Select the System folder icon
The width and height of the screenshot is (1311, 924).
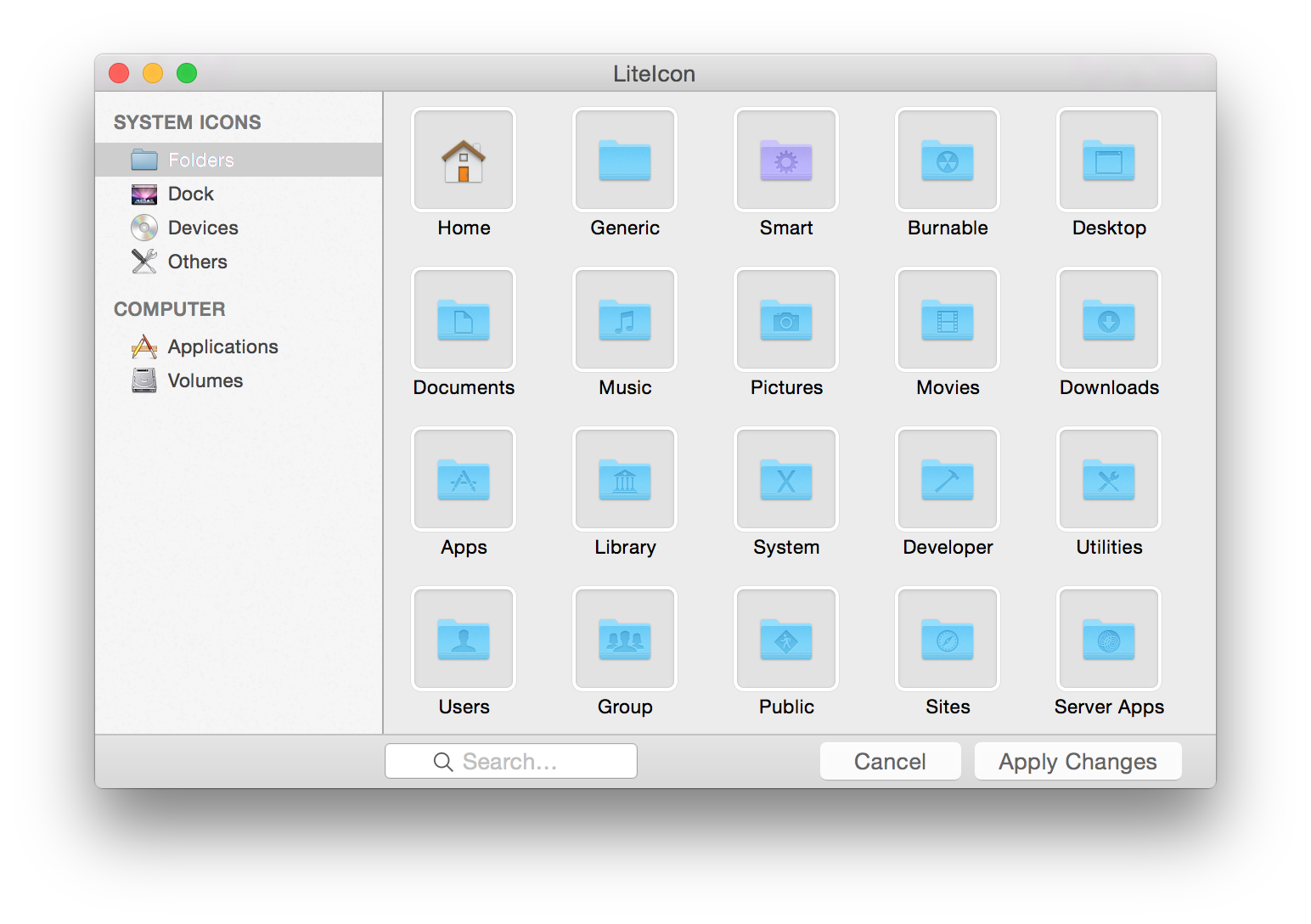click(786, 479)
